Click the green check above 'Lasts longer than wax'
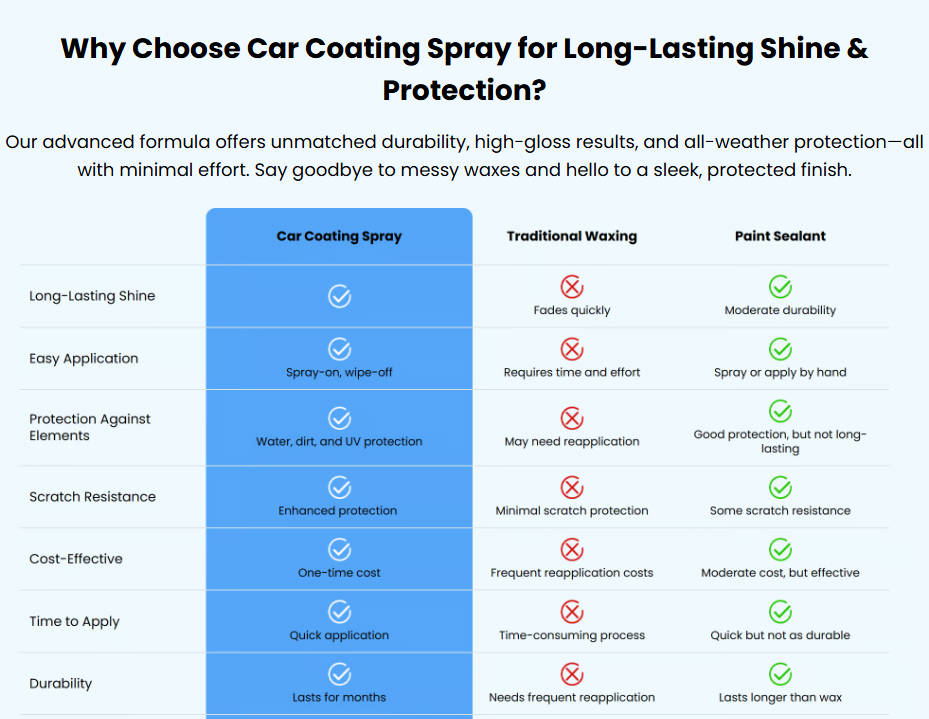The image size is (929, 719). (780, 674)
